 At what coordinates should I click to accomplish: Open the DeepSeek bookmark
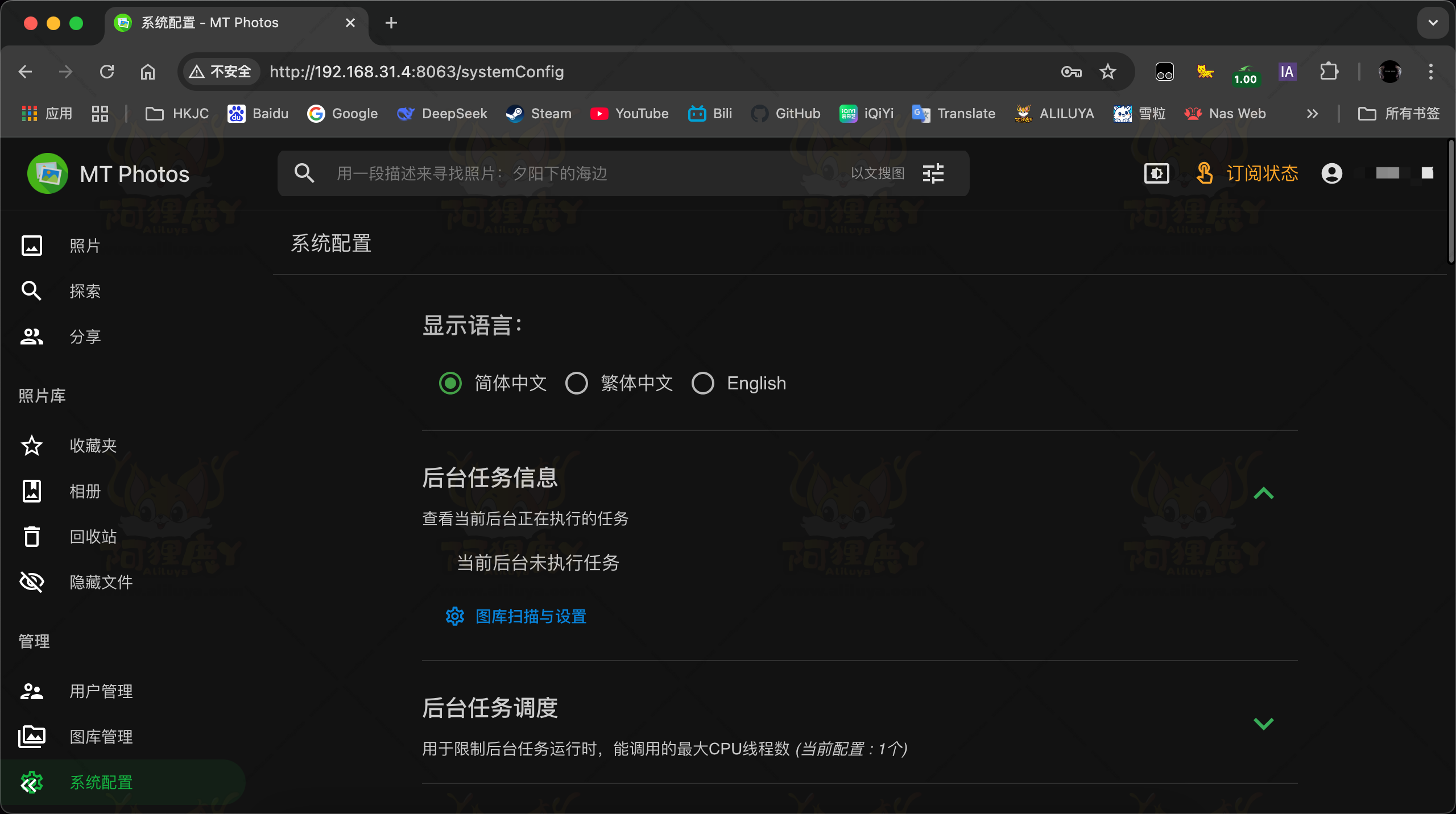coord(442,114)
